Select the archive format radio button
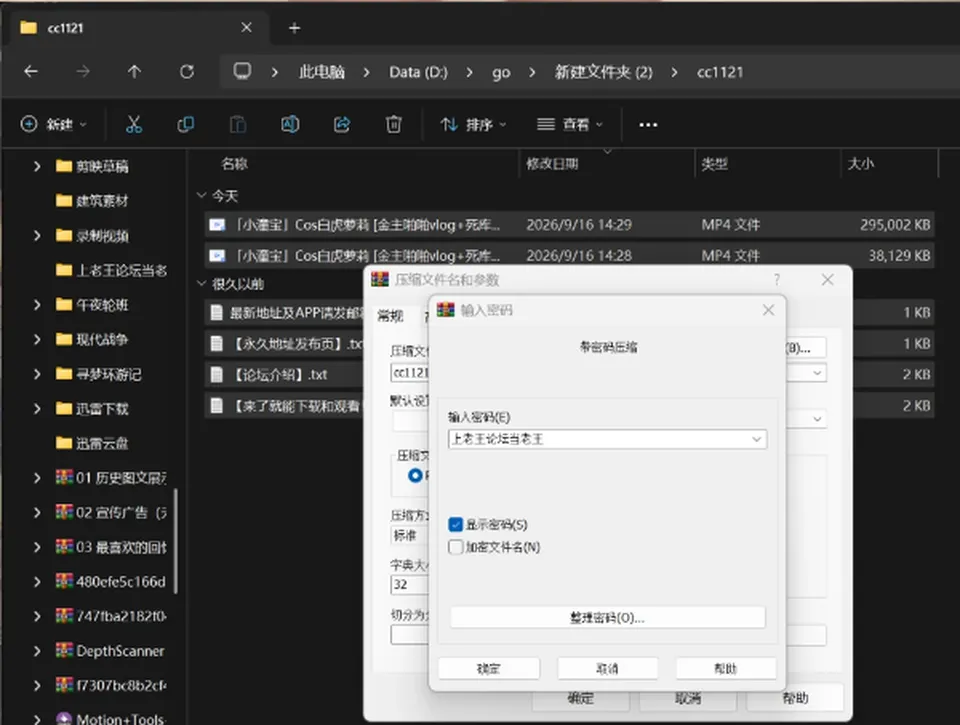960x725 pixels. pos(415,475)
